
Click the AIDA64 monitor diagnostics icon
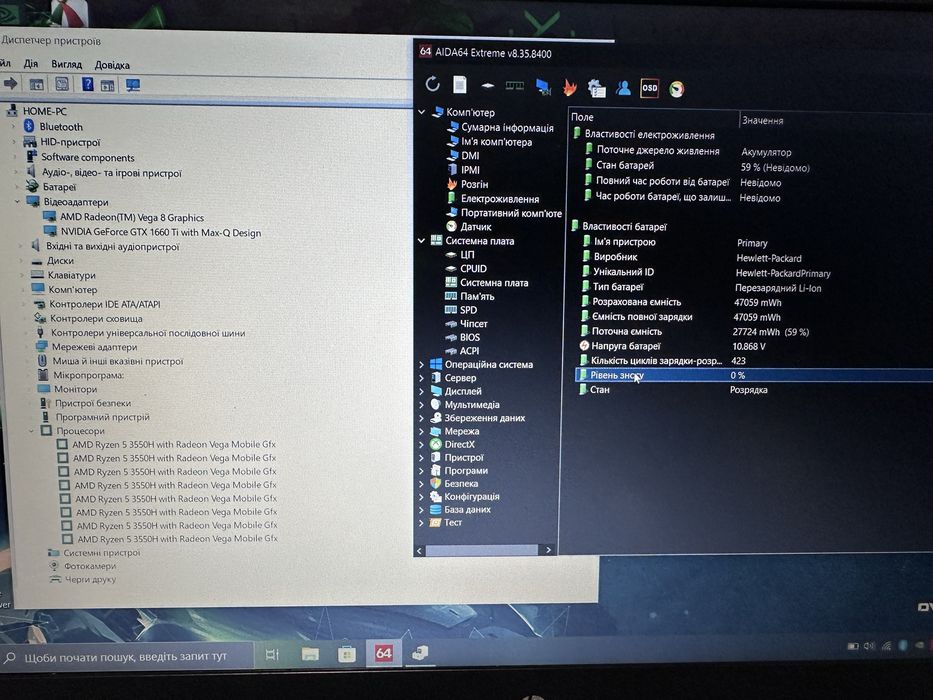[543, 87]
